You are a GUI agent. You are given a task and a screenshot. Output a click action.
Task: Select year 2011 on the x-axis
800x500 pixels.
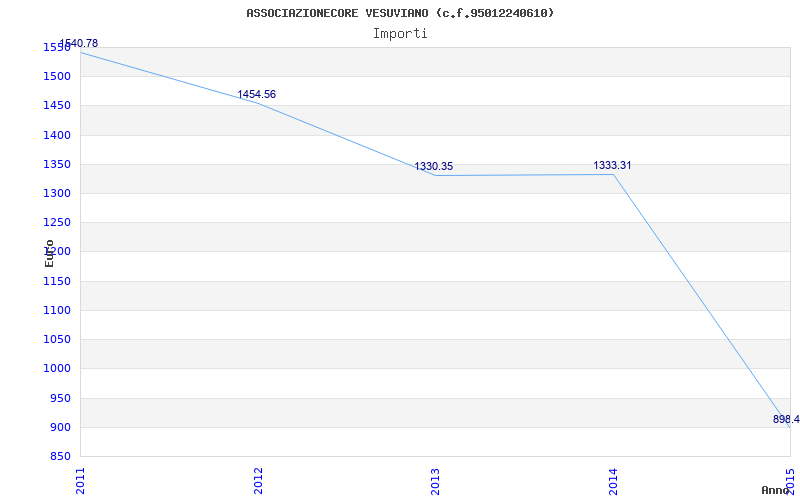[x=81, y=479]
